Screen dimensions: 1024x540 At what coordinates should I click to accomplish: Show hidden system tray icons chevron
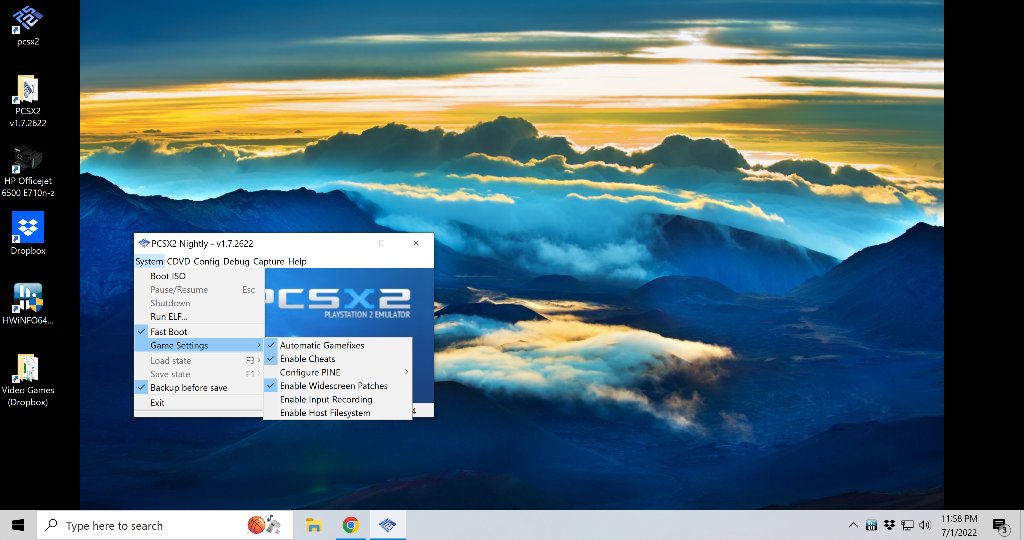pyautogui.click(x=853, y=525)
